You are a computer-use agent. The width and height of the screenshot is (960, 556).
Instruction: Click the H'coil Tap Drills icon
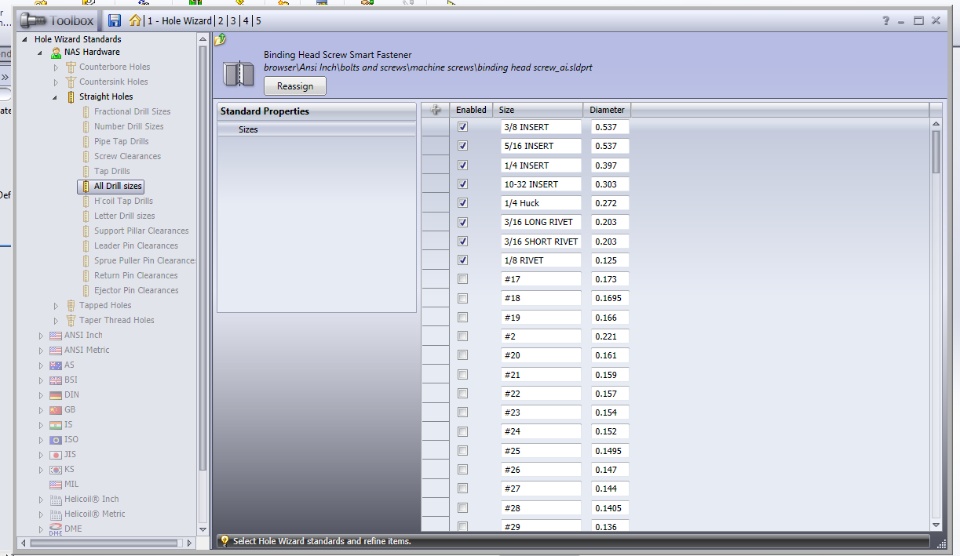86,201
